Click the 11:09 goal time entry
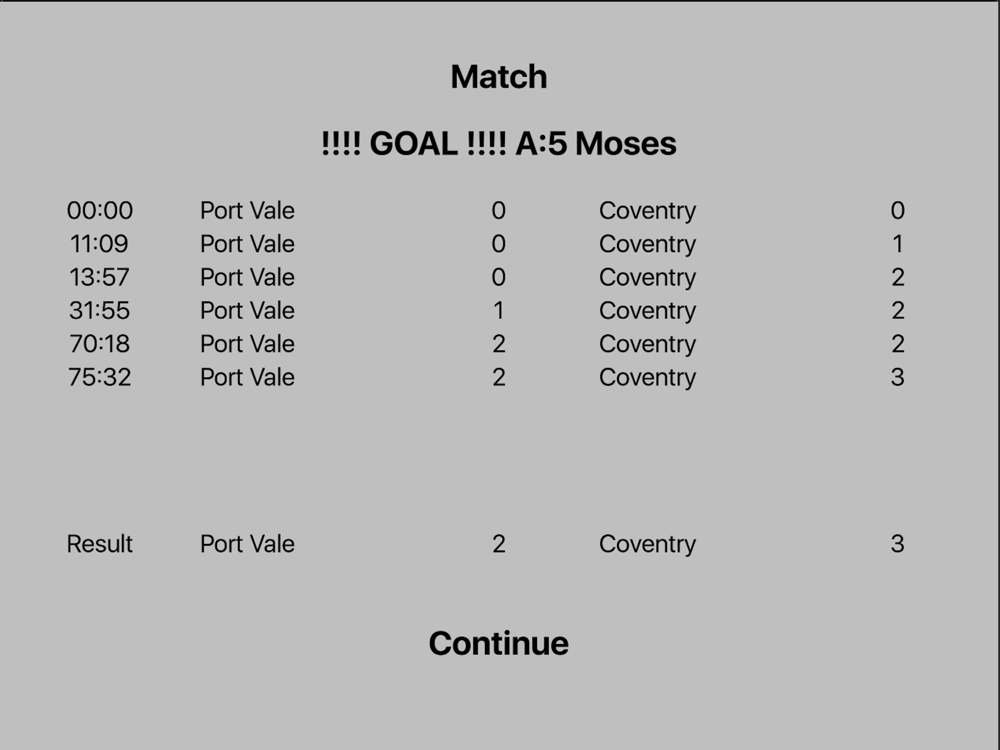Screen dimensions: 1000x750 point(99,244)
